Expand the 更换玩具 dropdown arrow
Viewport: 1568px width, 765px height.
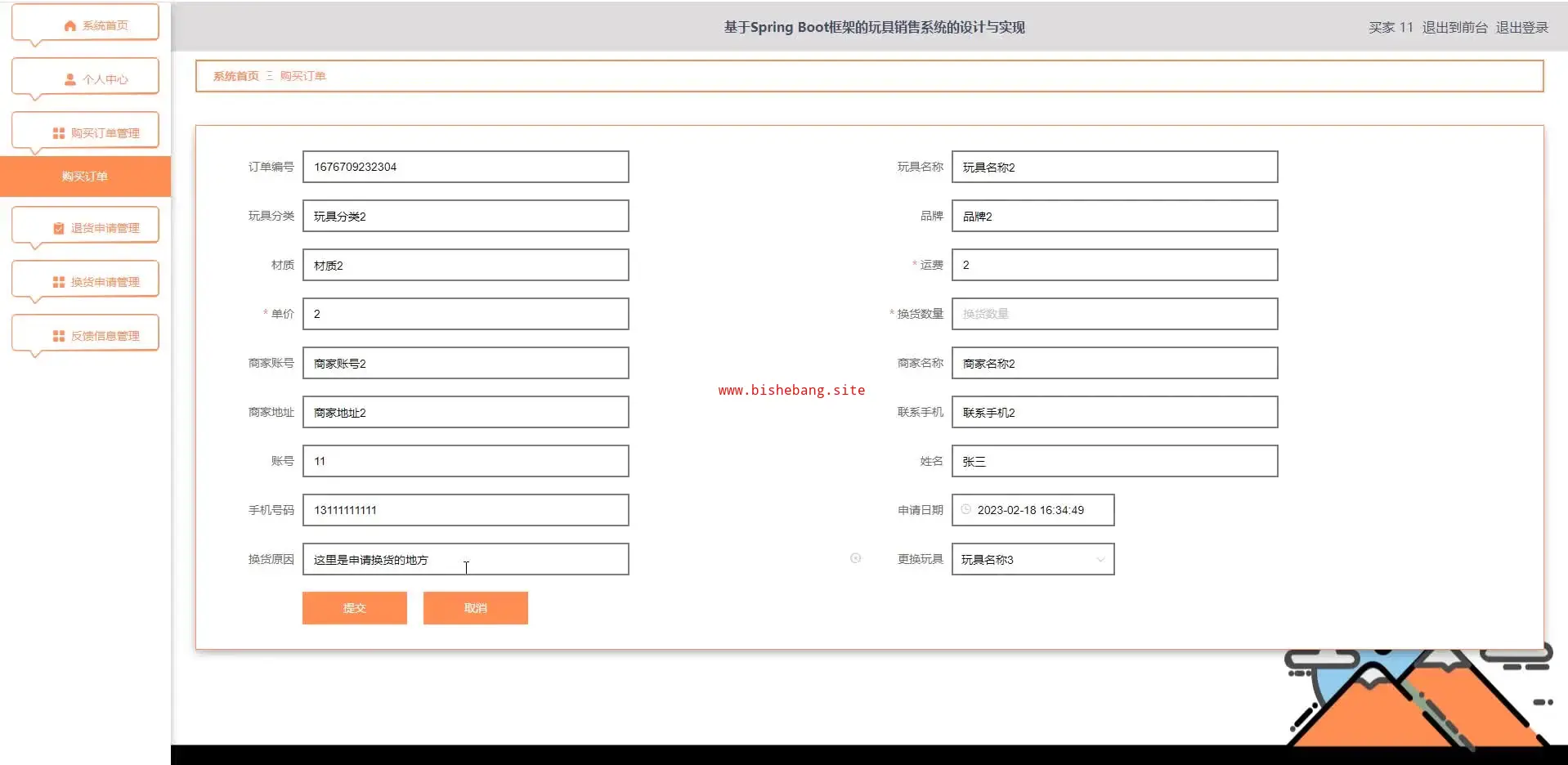tap(1100, 560)
